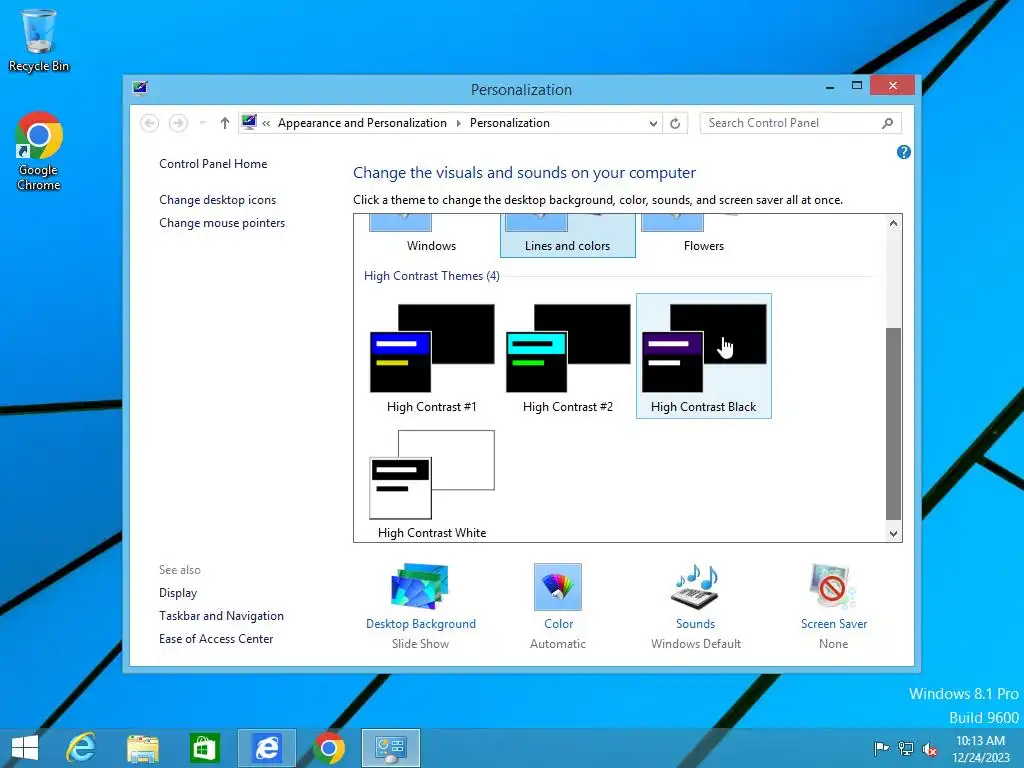Click the Control Panel taskbar button
Viewport: 1024px width, 768px height.
coord(391,748)
